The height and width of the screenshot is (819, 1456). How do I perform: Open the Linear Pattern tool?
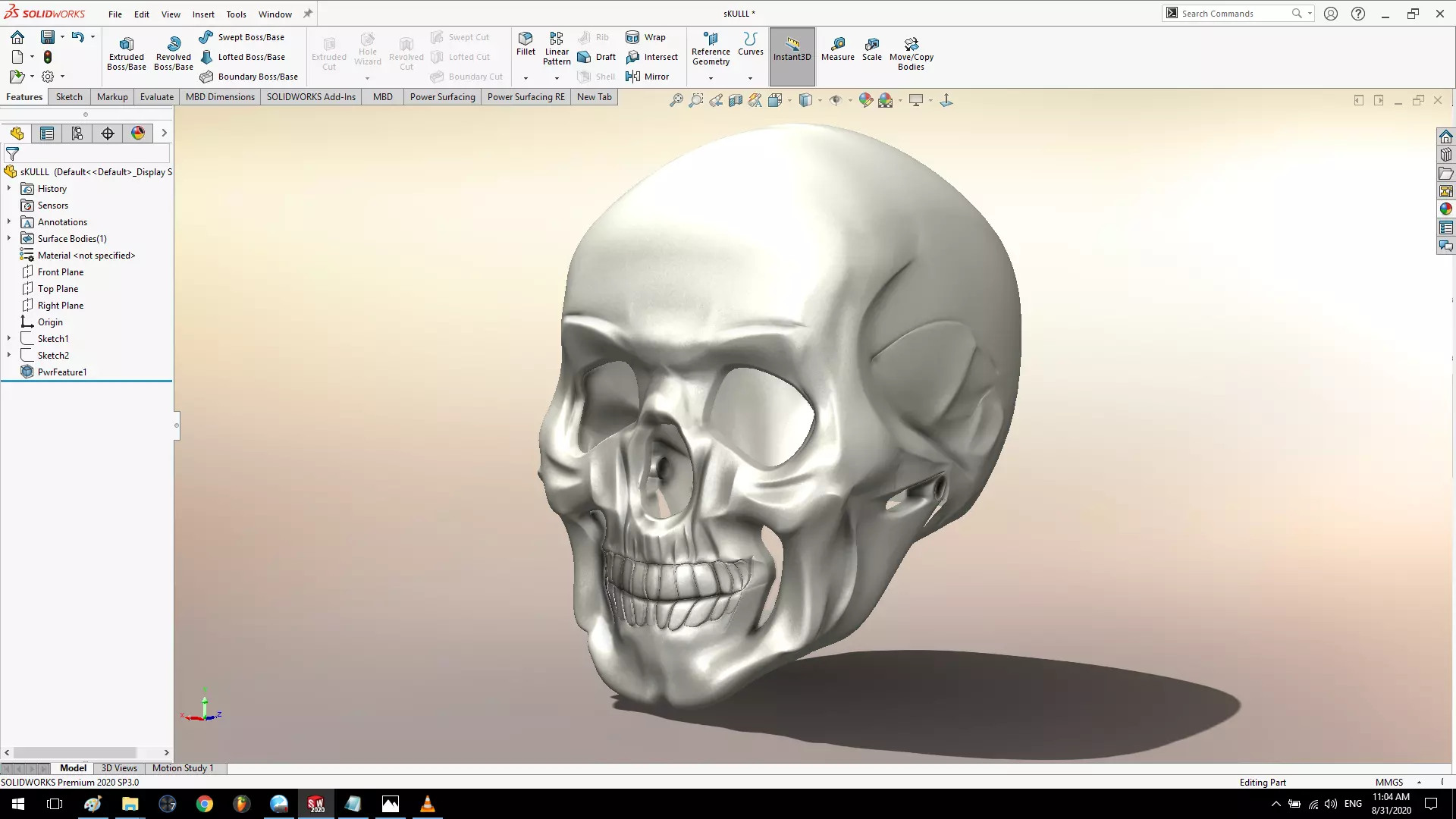[557, 49]
